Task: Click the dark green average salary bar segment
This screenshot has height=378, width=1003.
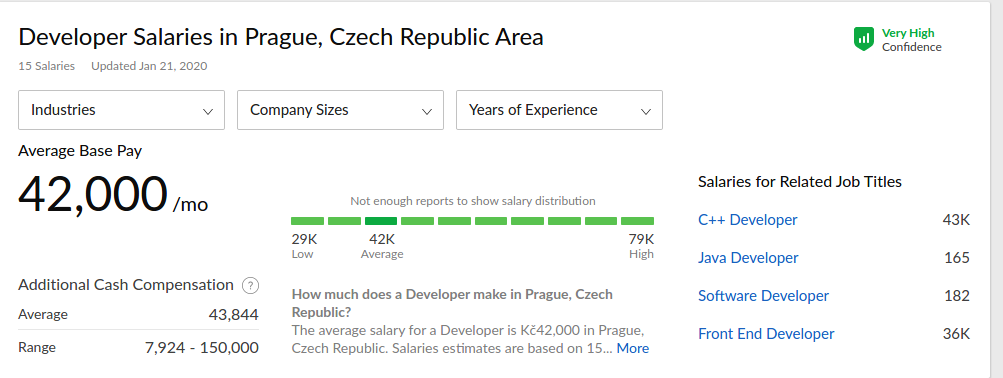Action: 381,221
